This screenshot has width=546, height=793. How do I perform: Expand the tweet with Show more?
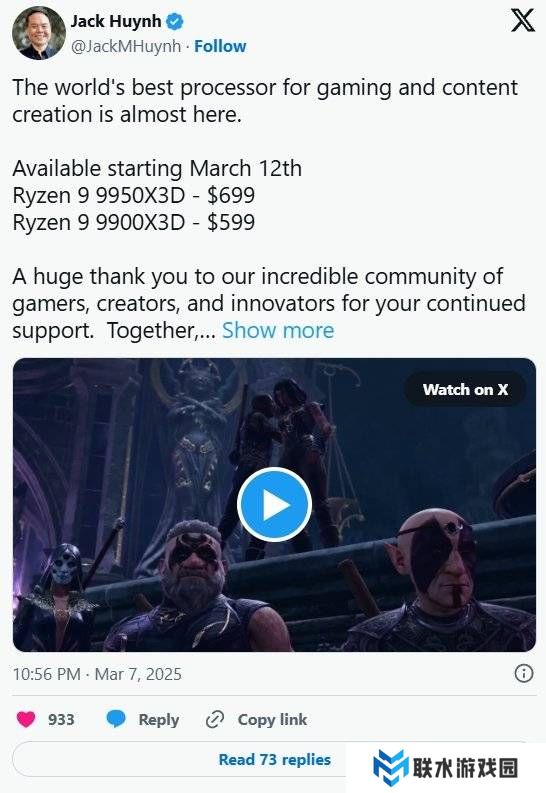click(x=278, y=330)
